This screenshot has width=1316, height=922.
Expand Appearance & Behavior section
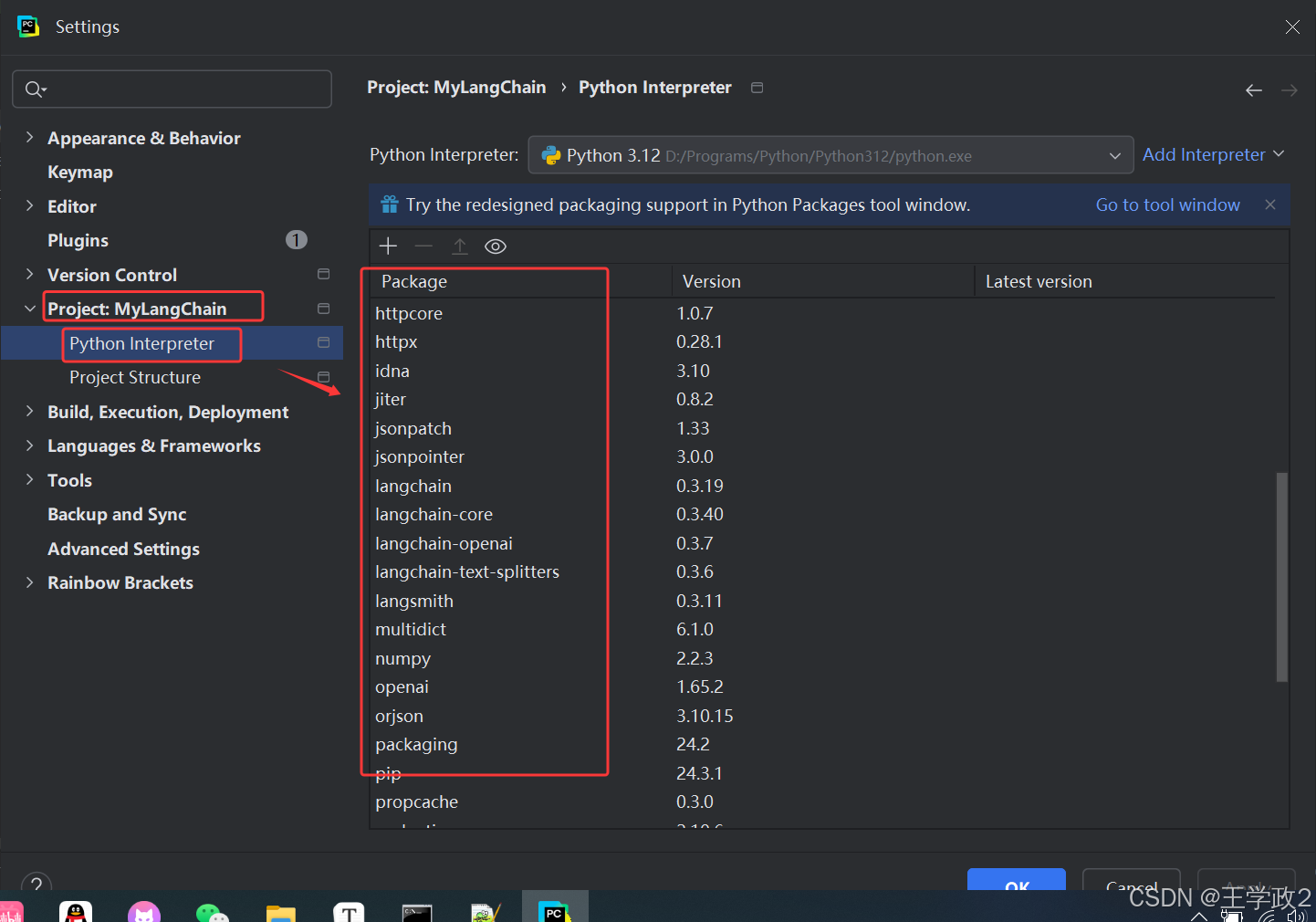click(30, 137)
